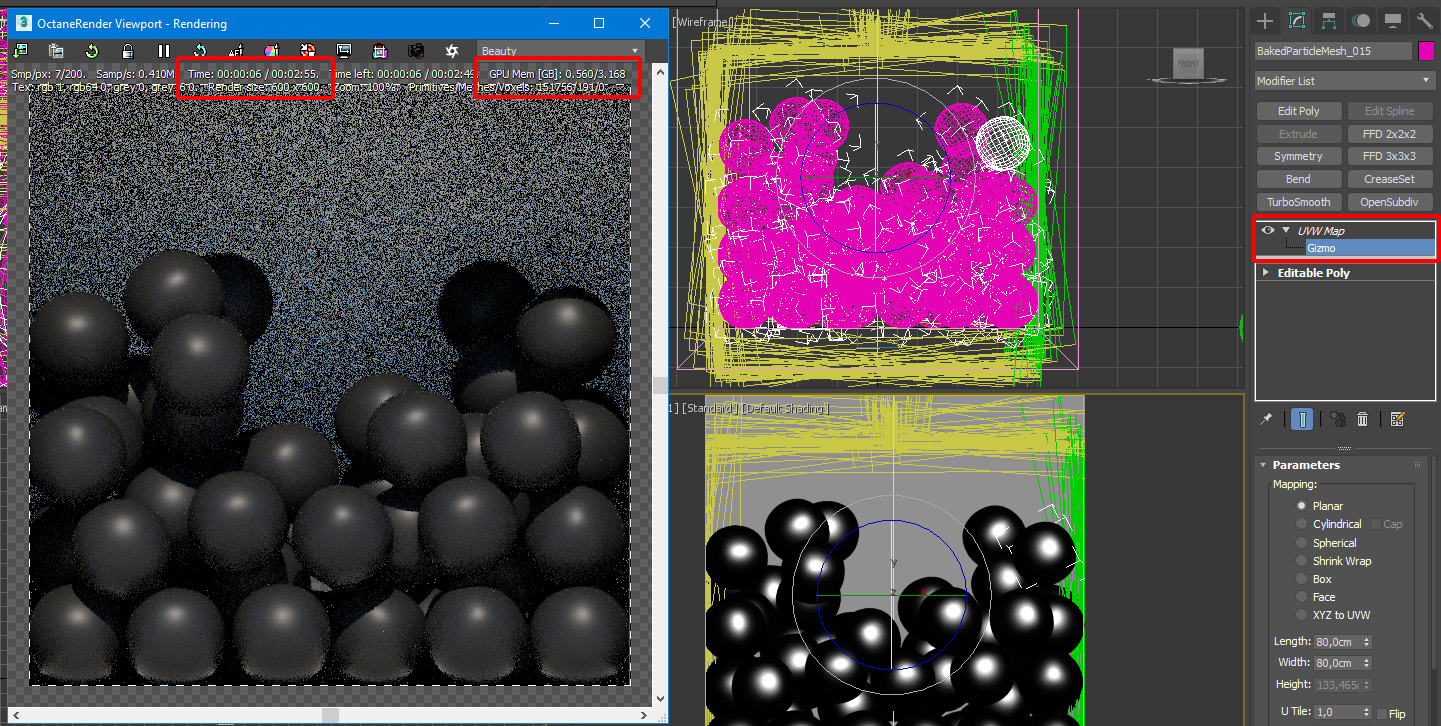
Task: Open the magenta object color swatch
Action: point(1427,51)
